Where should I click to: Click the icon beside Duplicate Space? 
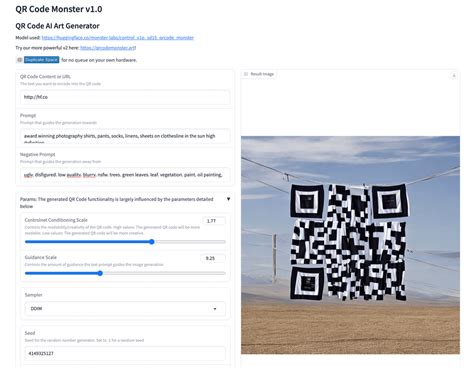(19, 60)
